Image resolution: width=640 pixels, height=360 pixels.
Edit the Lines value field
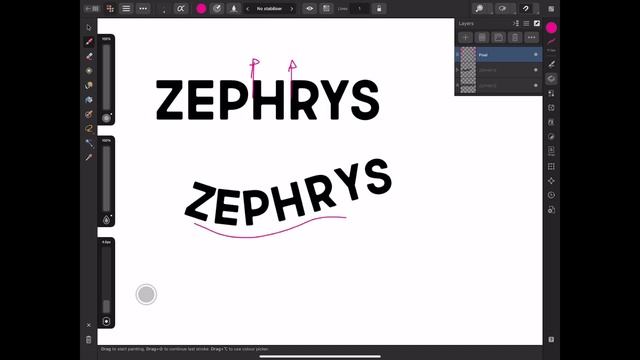(360, 9)
